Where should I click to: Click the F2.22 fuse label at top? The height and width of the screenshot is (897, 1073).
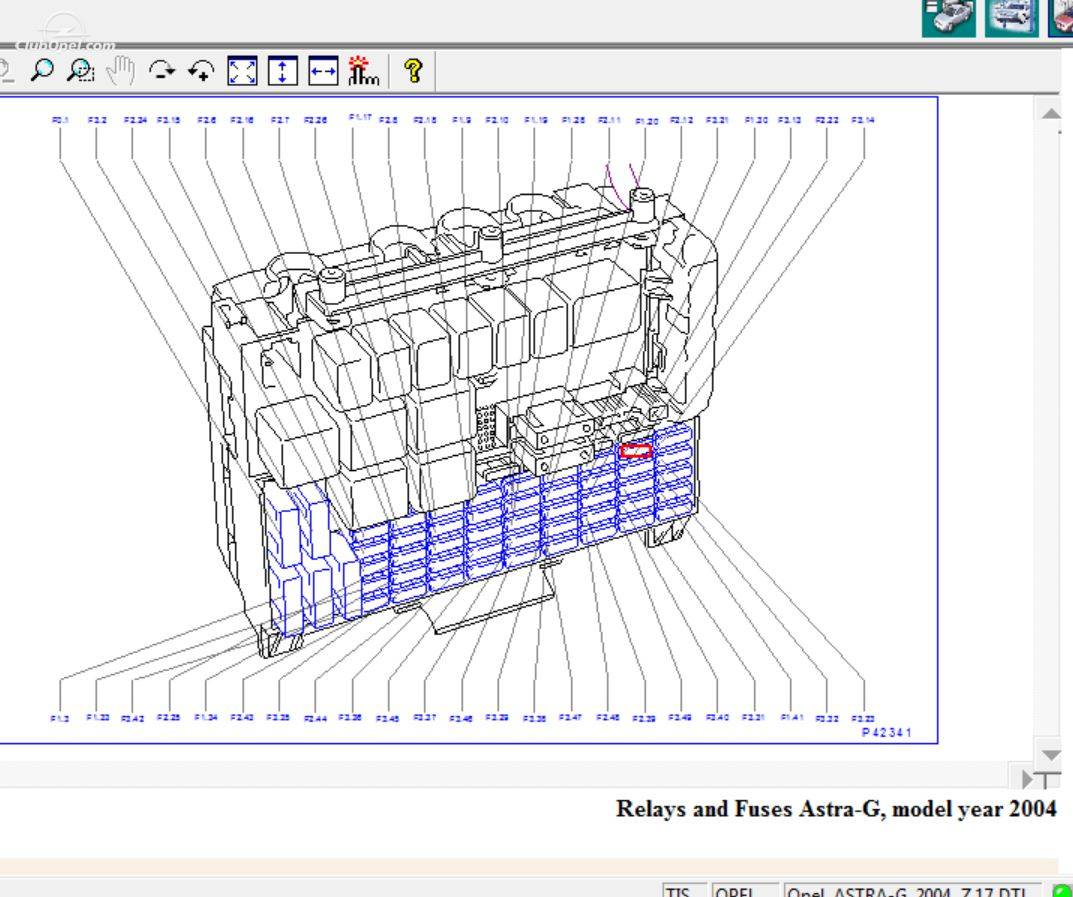click(827, 120)
